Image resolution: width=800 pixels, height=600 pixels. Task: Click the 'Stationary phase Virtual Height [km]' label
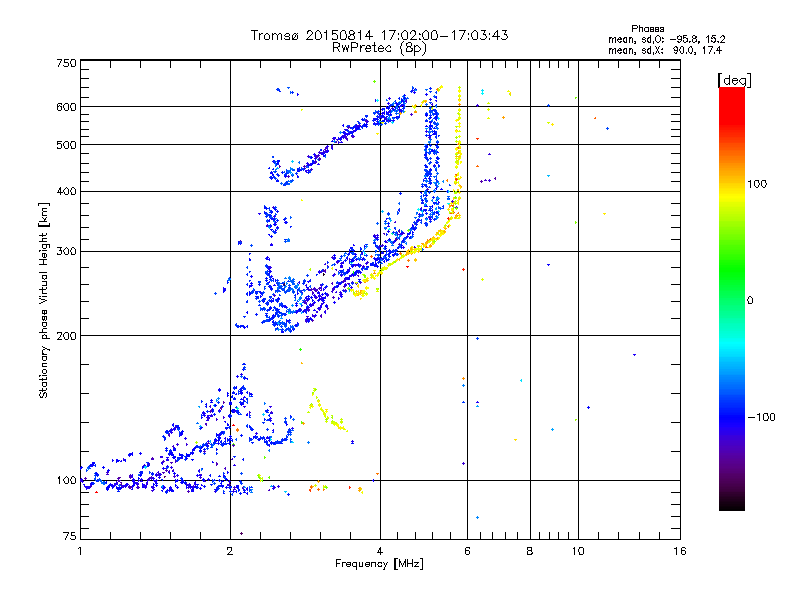coord(44,300)
